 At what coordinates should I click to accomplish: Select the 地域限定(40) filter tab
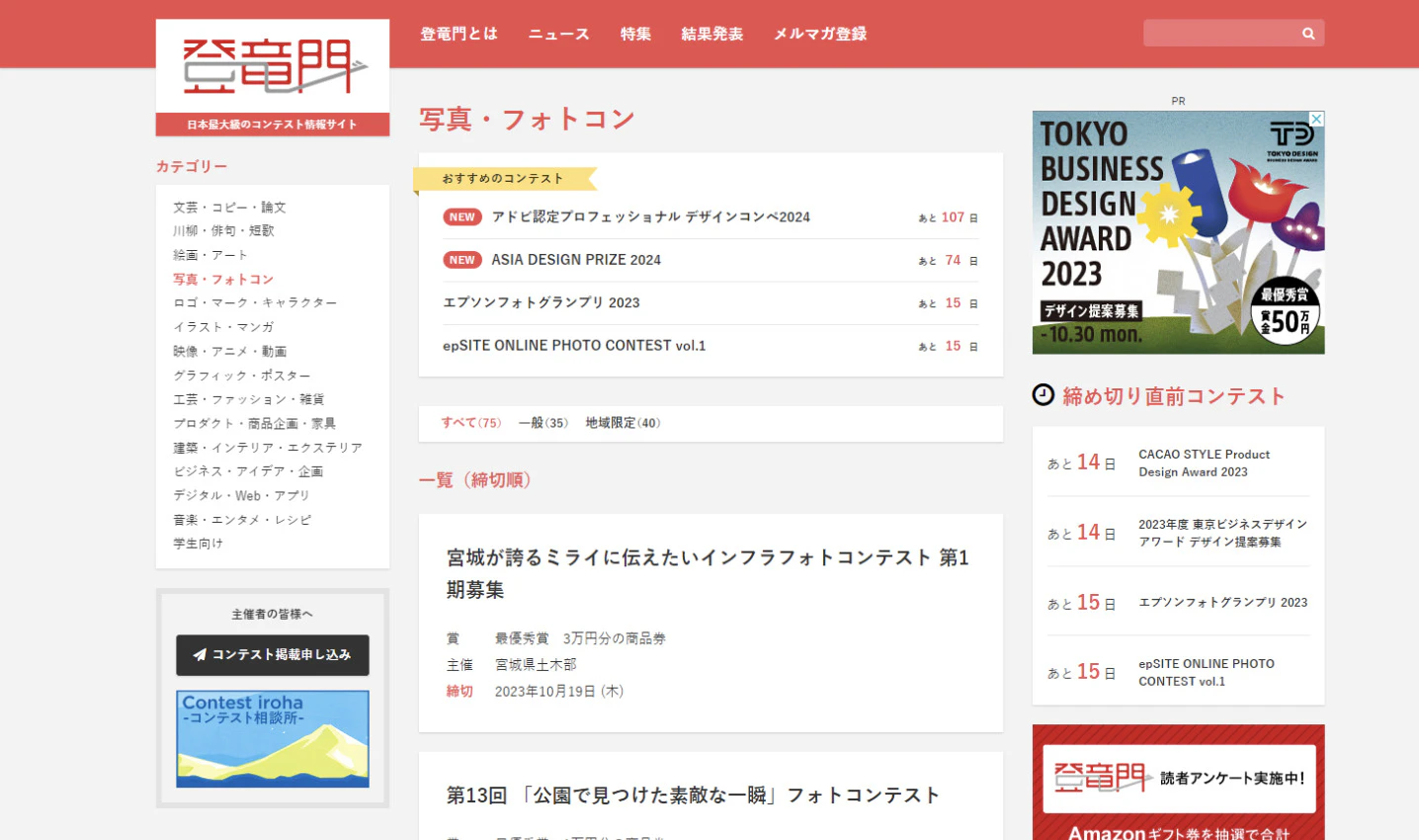[x=623, y=423]
